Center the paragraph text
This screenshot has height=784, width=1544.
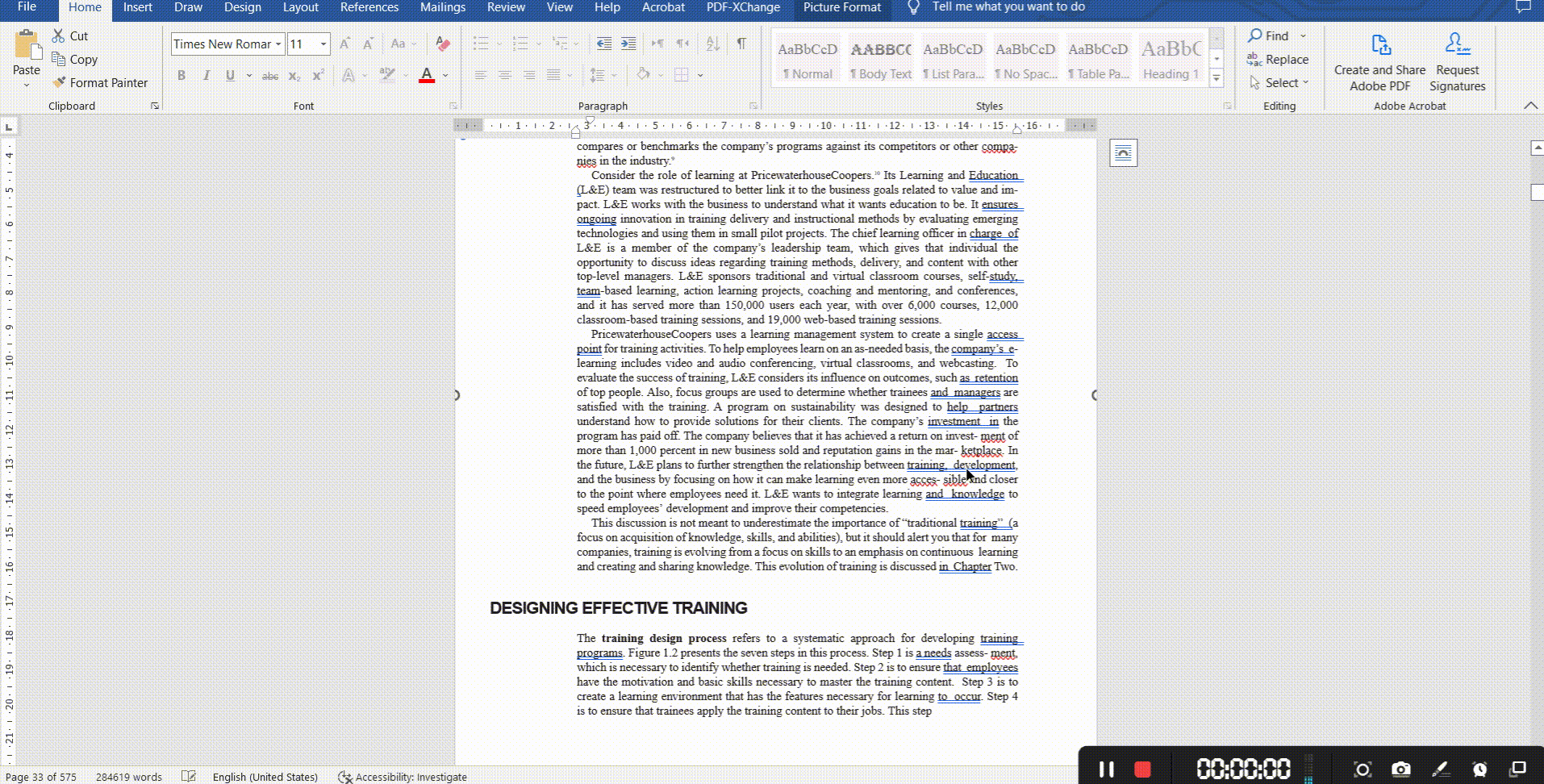(505, 76)
